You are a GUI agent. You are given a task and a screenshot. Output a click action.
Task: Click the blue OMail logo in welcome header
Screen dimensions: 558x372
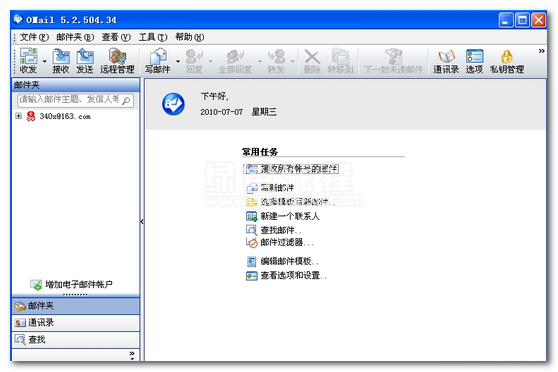coord(173,104)
